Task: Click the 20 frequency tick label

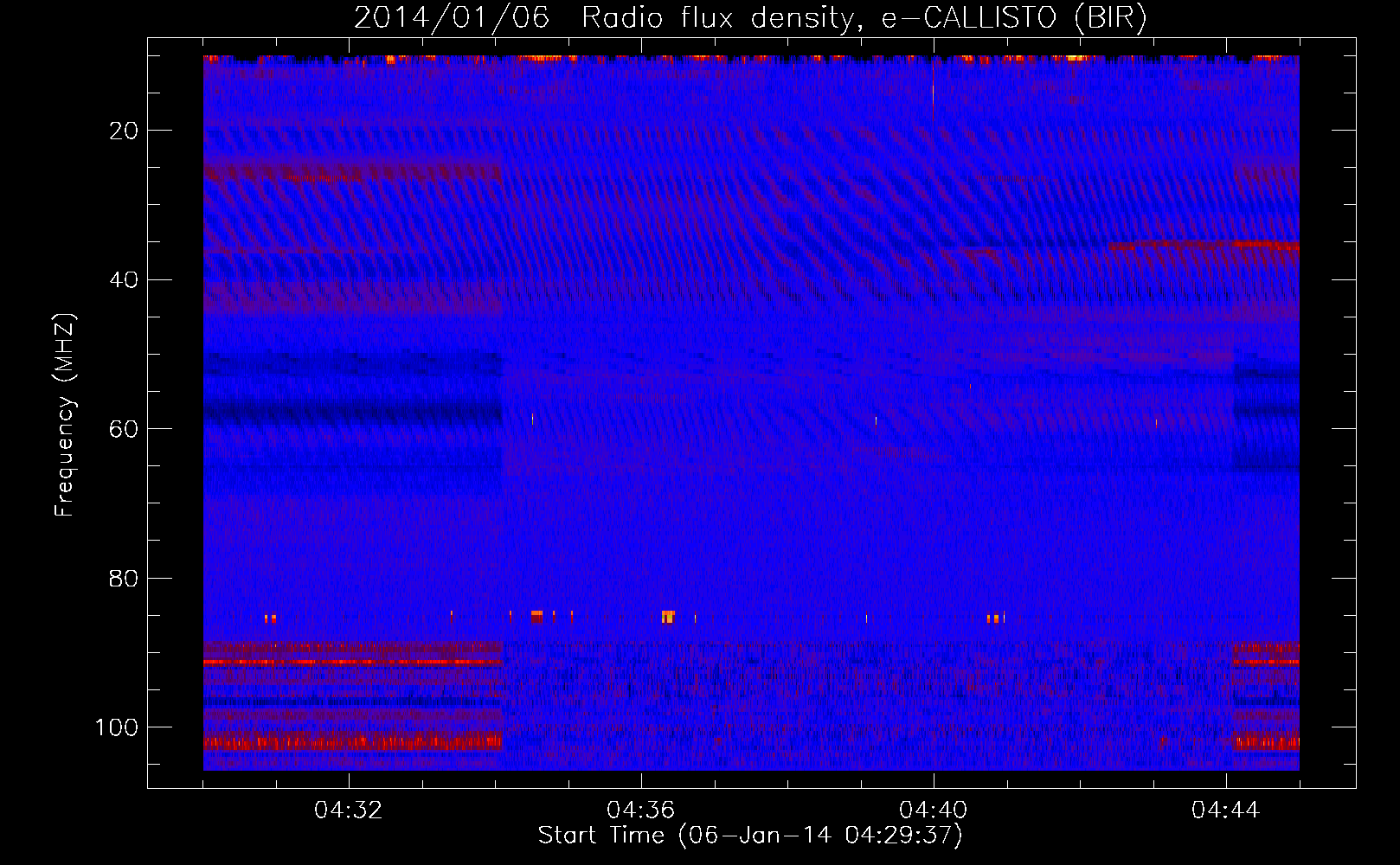Action: [125, 131]
